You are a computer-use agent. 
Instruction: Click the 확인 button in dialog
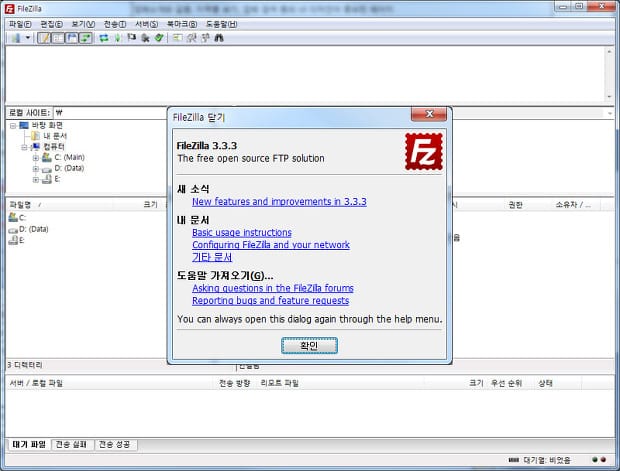(309, 346)
